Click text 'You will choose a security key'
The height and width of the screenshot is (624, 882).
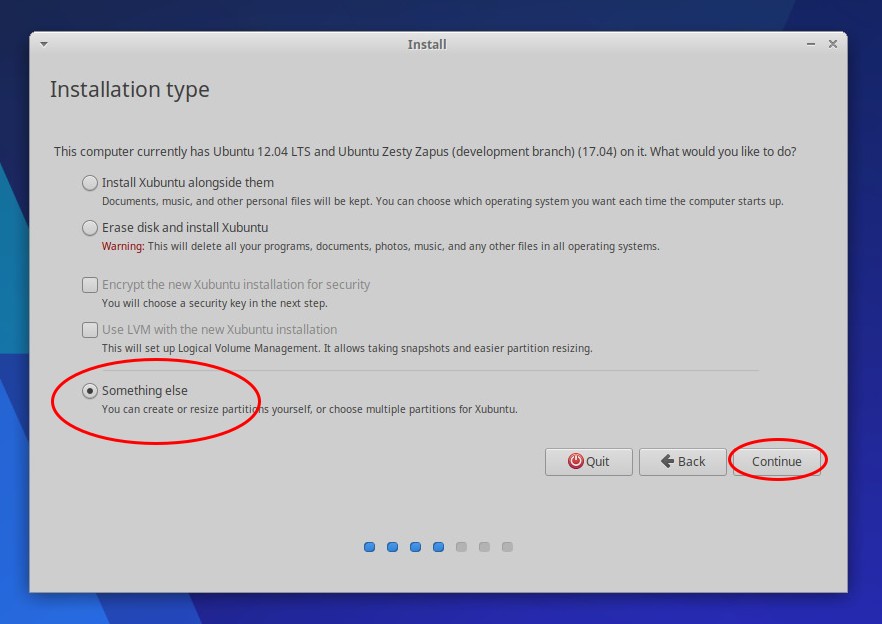point(214,303)
